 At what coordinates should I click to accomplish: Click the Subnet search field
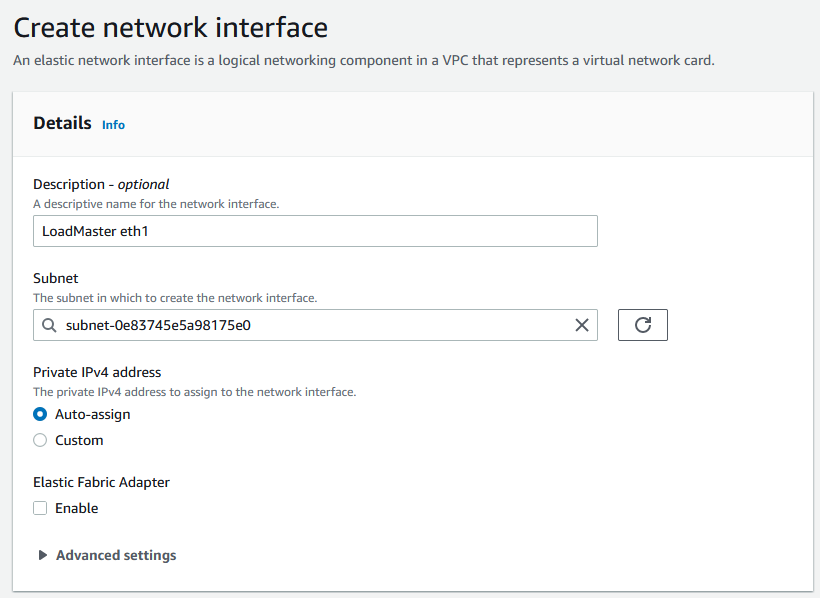(315, 325)
